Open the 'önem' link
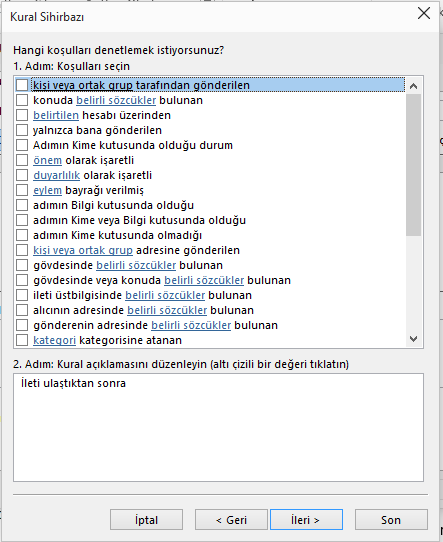 click(47, 160)
